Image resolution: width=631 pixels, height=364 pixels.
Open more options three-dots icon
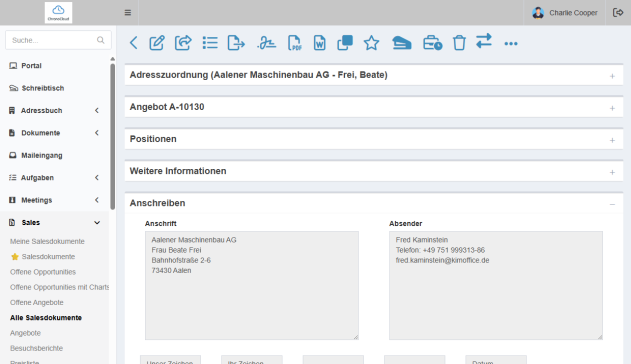(x=511, y=43)
